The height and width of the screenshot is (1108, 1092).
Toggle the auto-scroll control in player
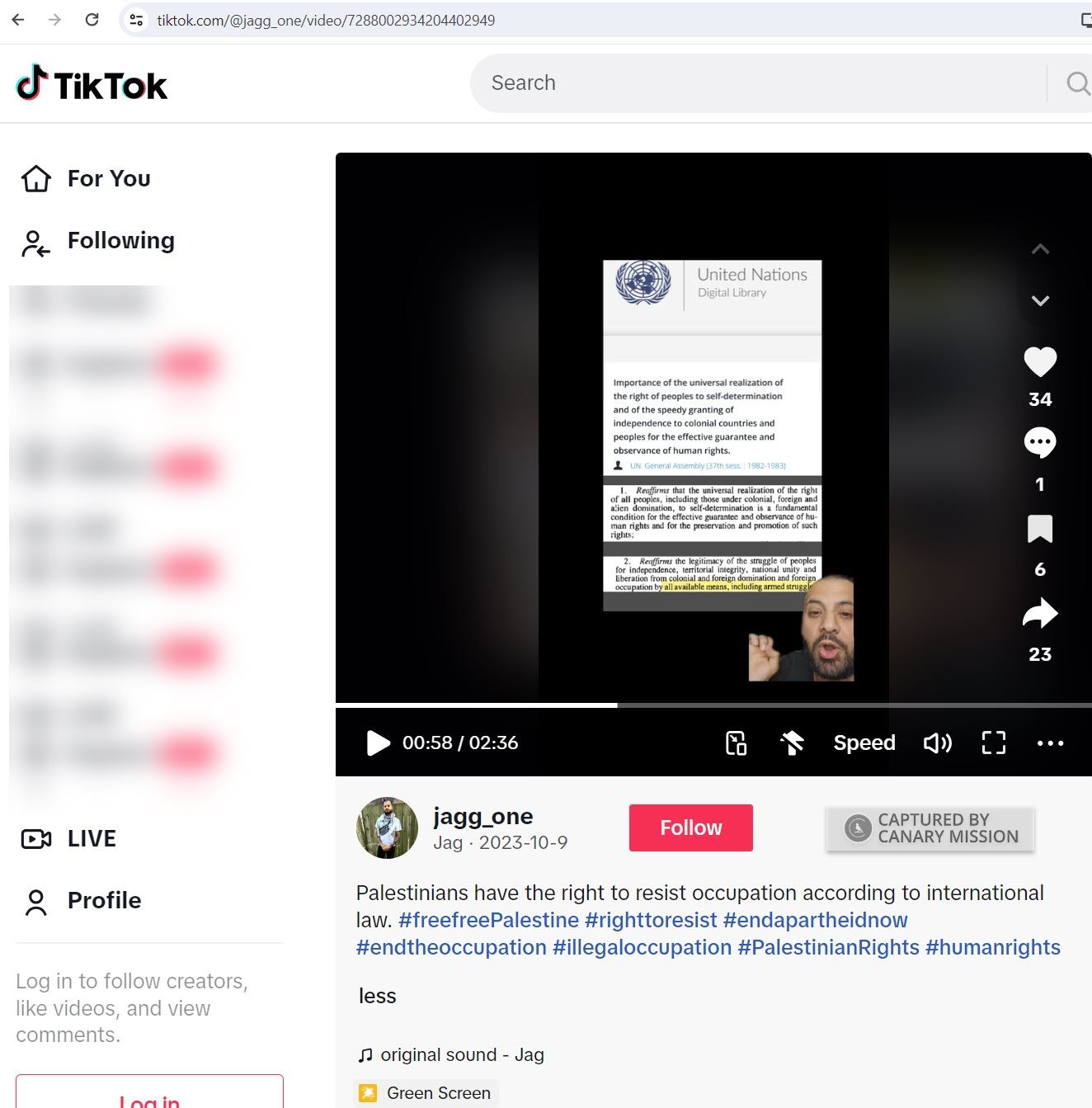pos(792,743)
